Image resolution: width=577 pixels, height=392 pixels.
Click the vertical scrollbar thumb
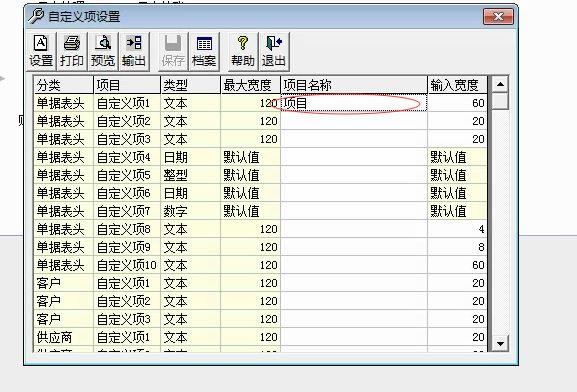click(500, 101)
